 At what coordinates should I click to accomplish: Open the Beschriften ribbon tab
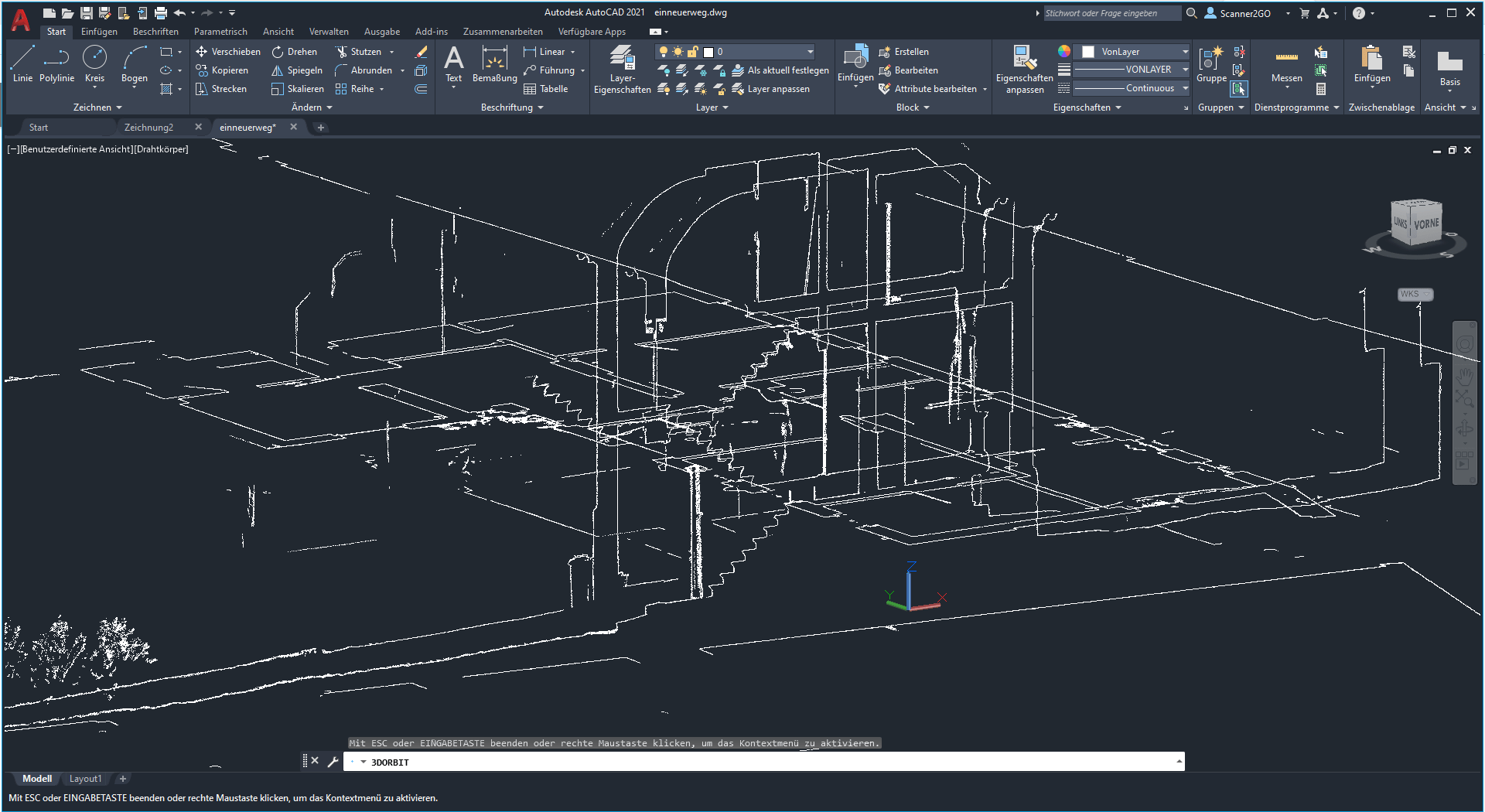[155, 32]
